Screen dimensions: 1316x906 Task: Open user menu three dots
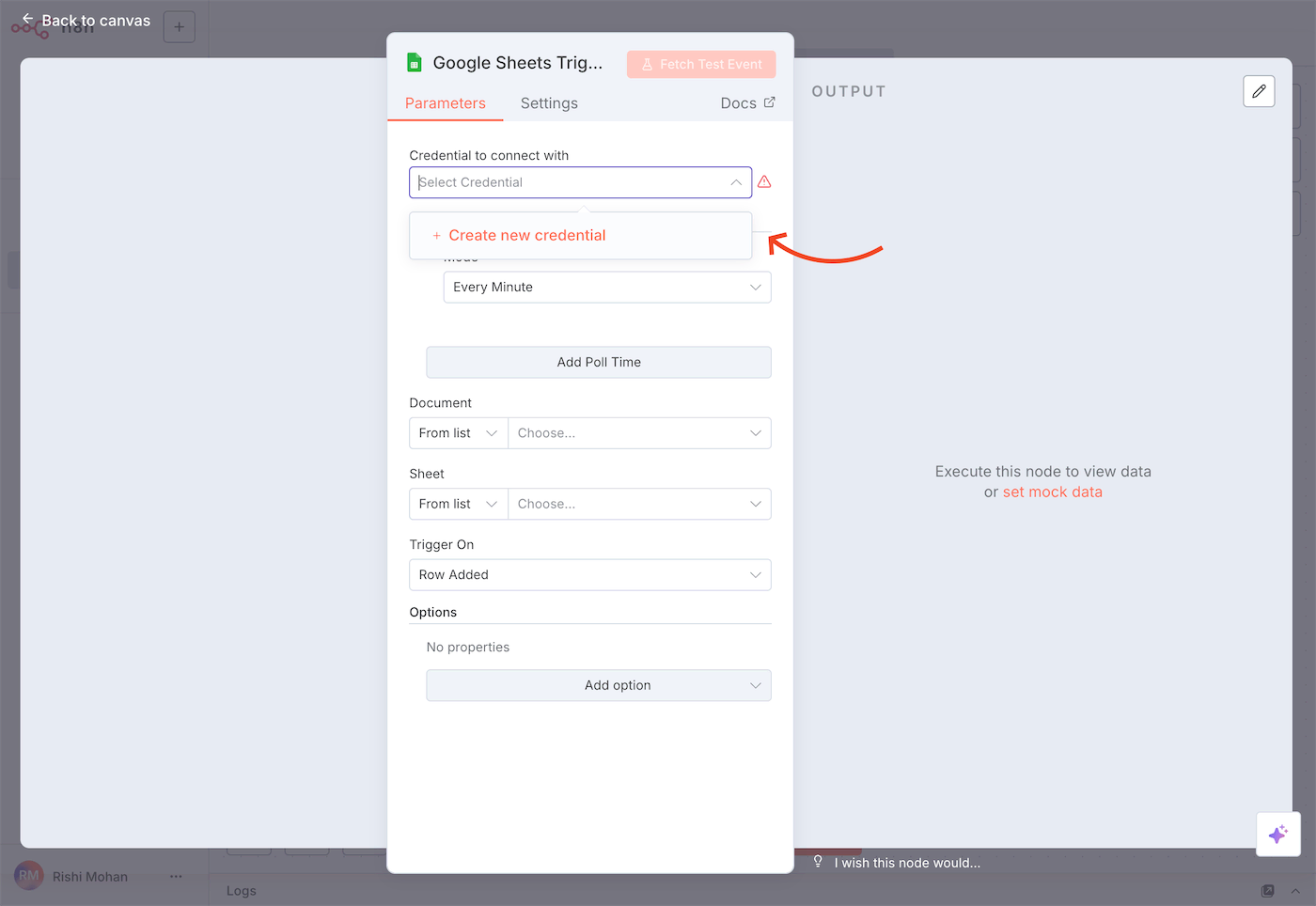point(176,876)
